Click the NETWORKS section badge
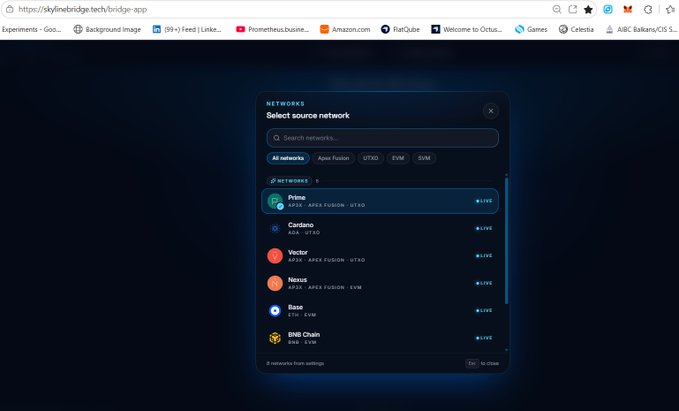 pos(289,181)
